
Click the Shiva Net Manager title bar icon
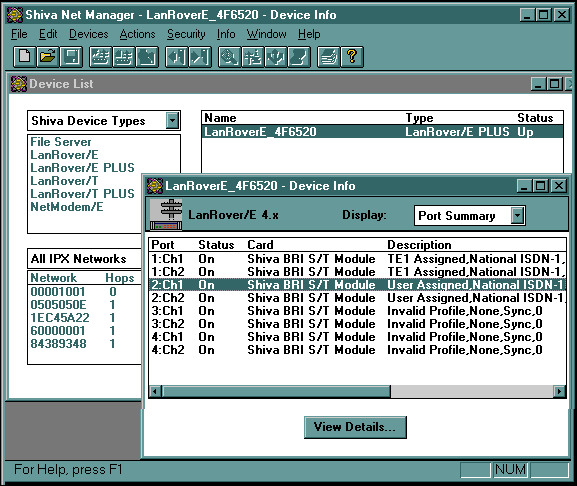point(15,15)
